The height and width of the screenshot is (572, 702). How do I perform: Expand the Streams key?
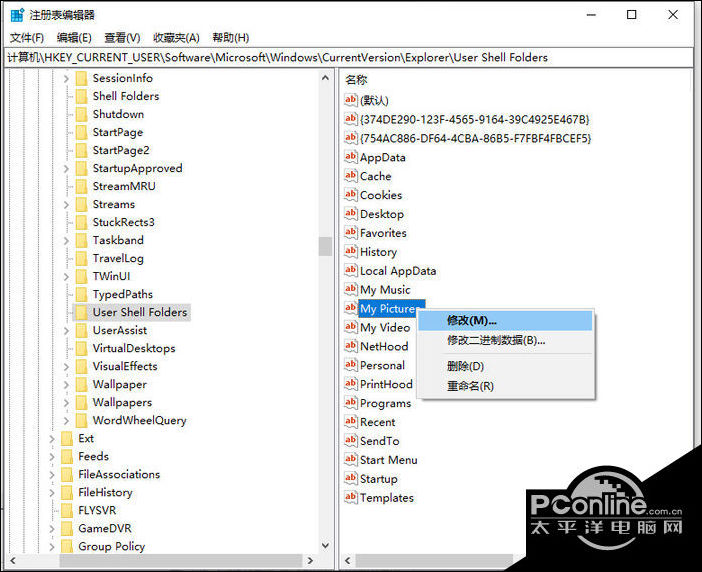point(66,205)
